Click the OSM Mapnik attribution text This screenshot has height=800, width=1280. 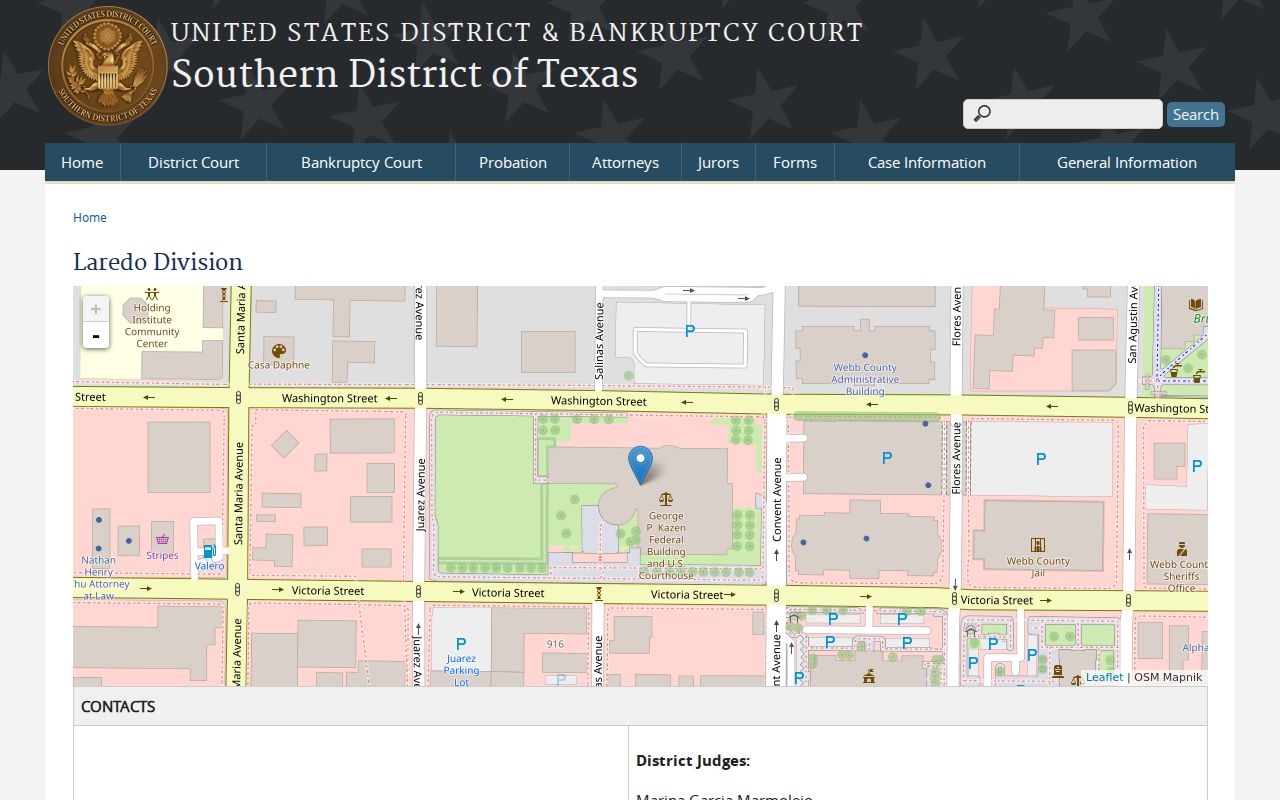pos(1168,677)
